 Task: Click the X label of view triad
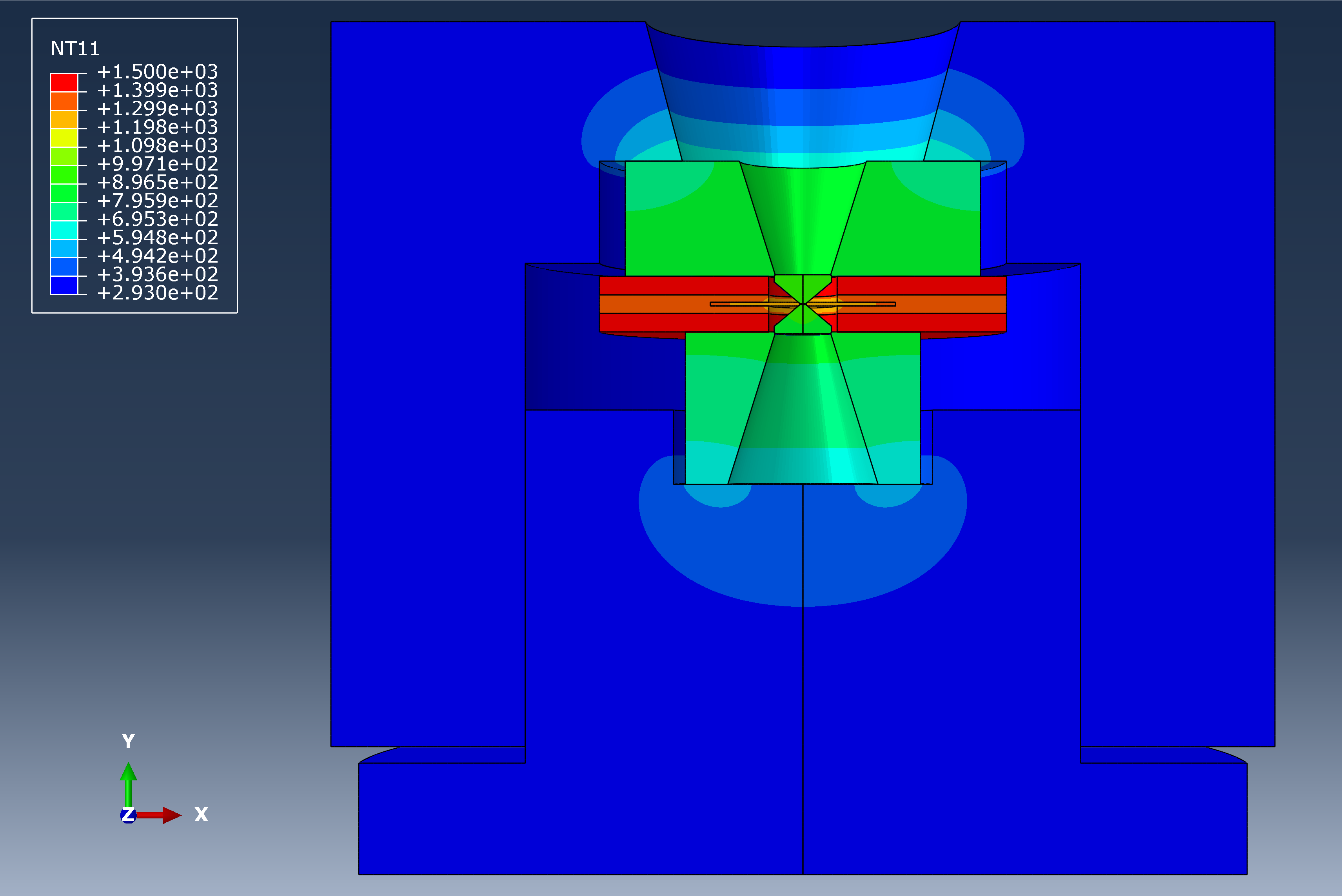tap(201, 814)
